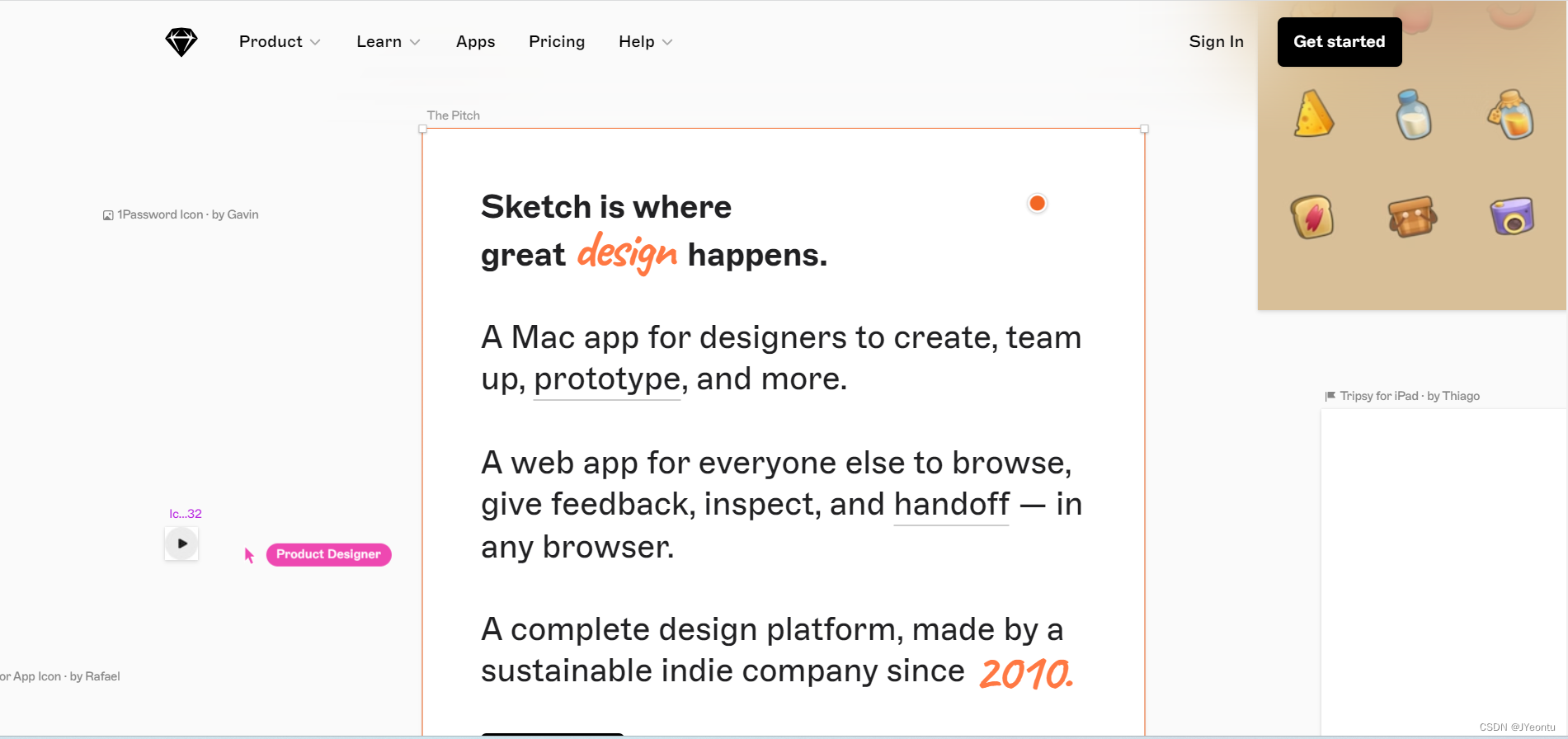Go to the Apps page

coord(476,42)
